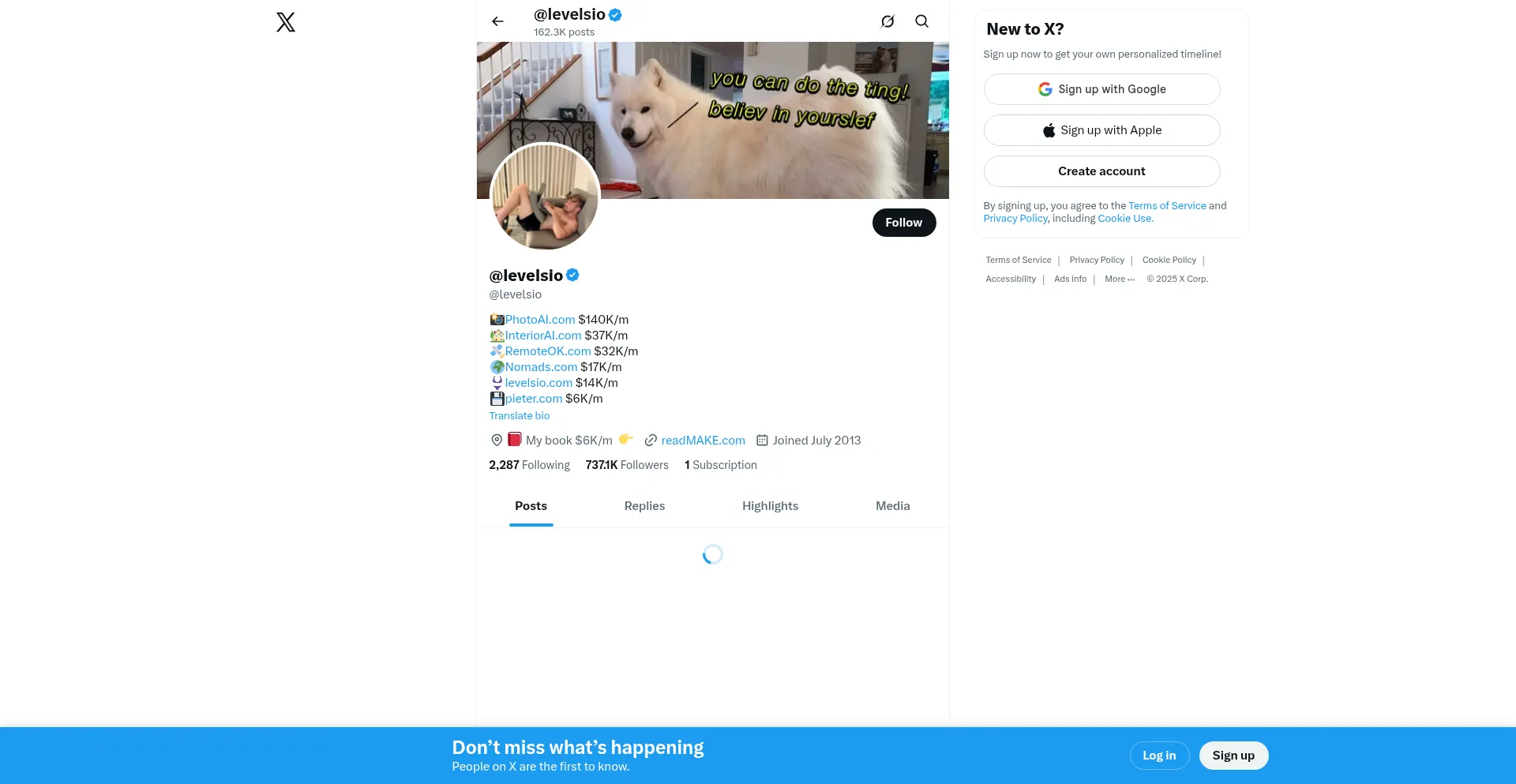
Task: View the 737.1K Followers list
Action: coord(627,465)
